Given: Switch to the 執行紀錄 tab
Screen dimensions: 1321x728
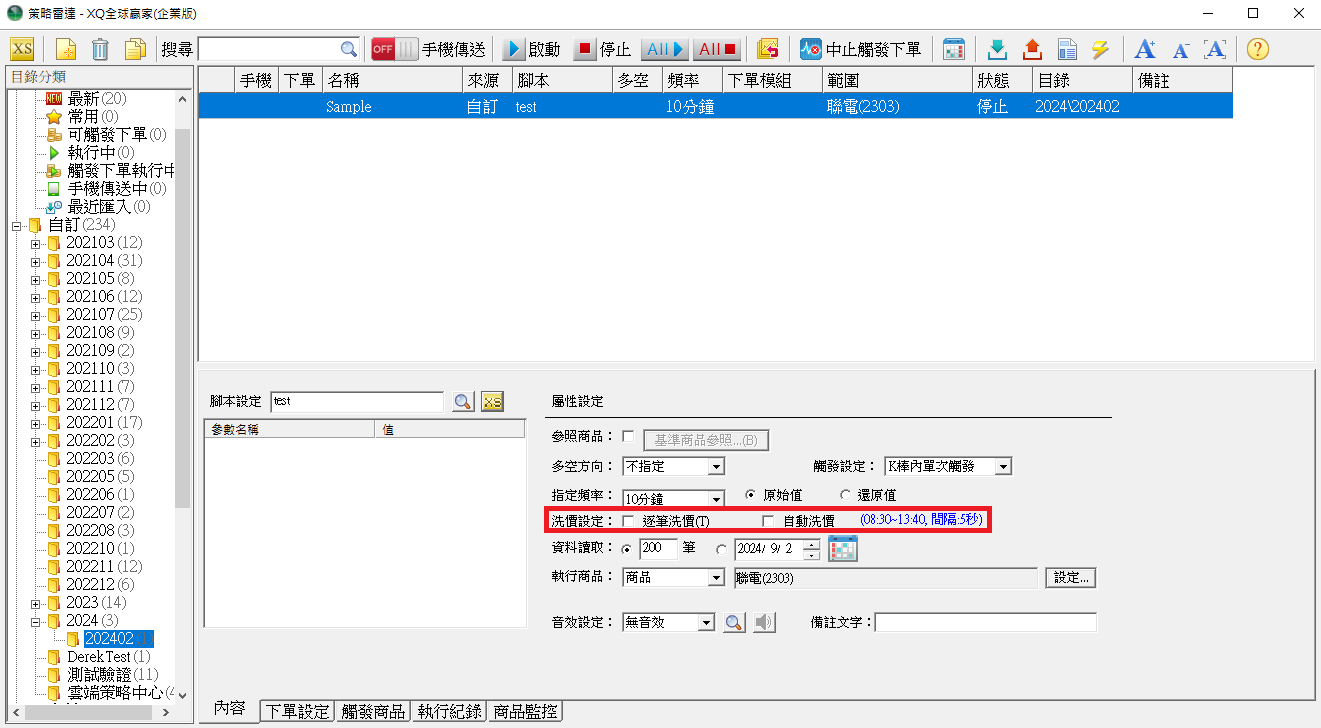Looking at the screenshot, I should pyautogui.click(x=450, y=711).
